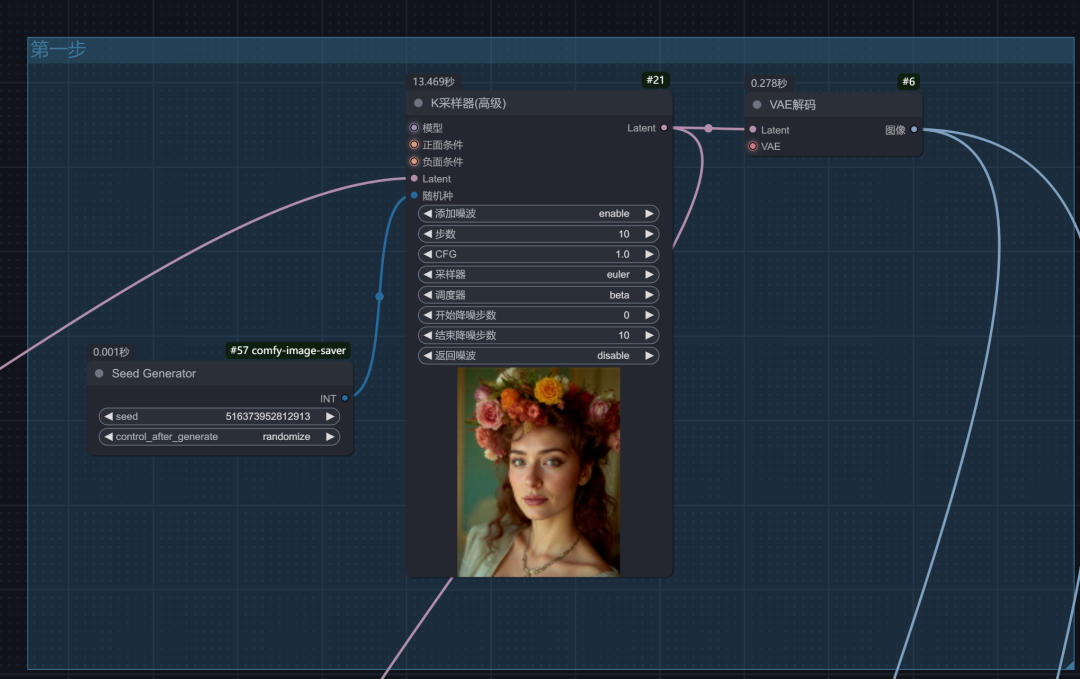Click the seed value field 516373952812913
1080x679 pixels.
coord(219,416)
